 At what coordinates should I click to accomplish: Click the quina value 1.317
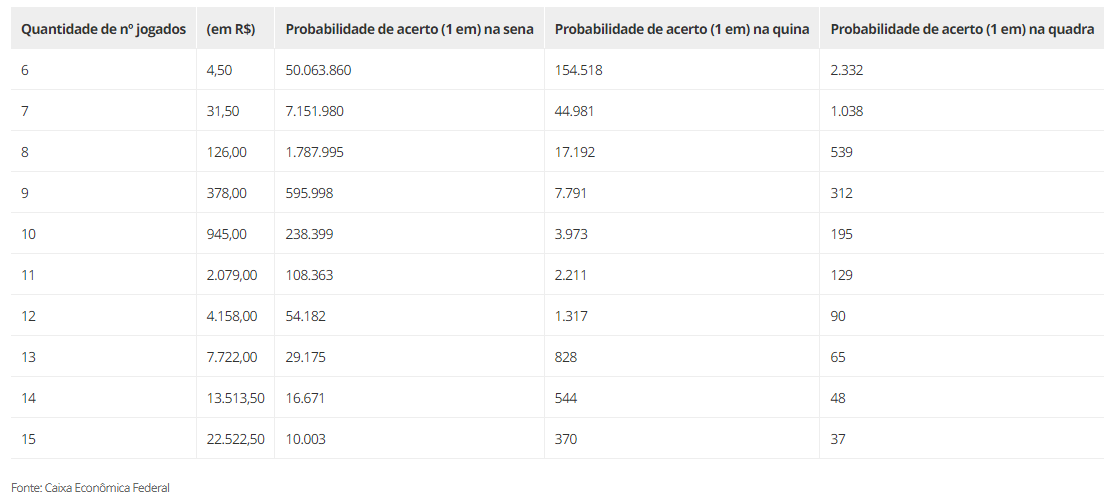pos(571,316)
